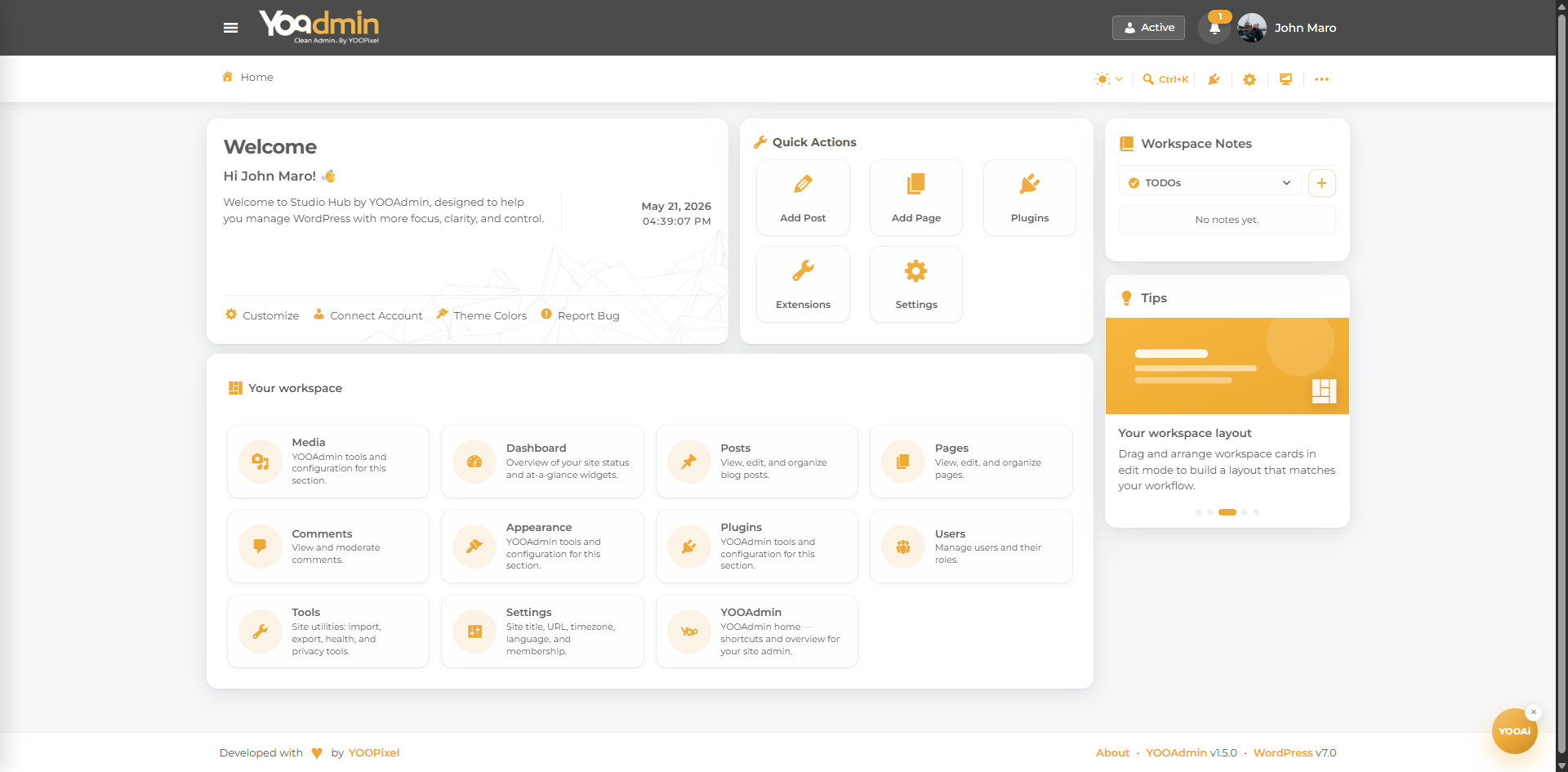1568x772 pixels.
Task: Click the YOOAdmin v1.5.0 footer link
Action: tap(1191, 753)
